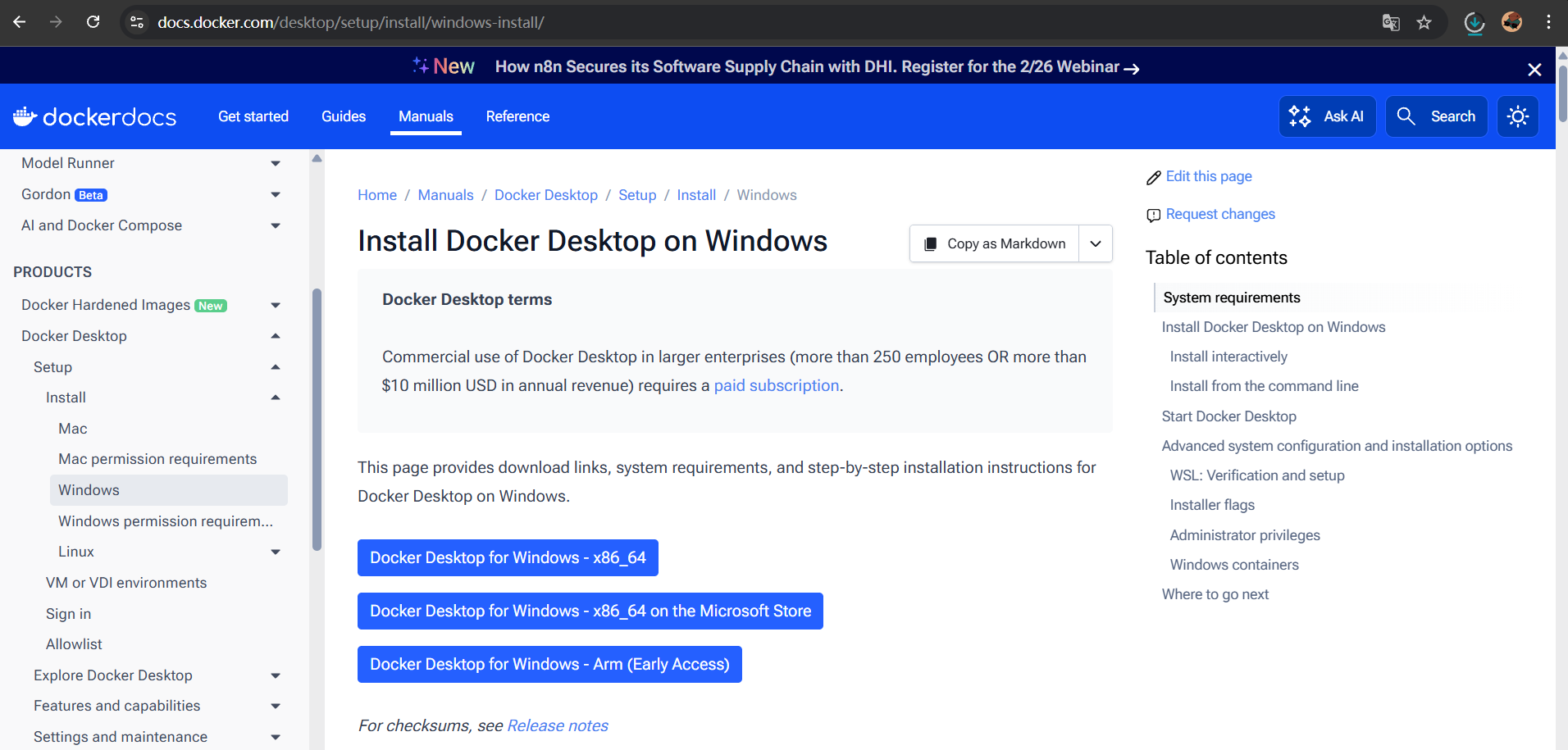
Task: Bookmark this page with the star
Action: click(x=1425, y=22)
